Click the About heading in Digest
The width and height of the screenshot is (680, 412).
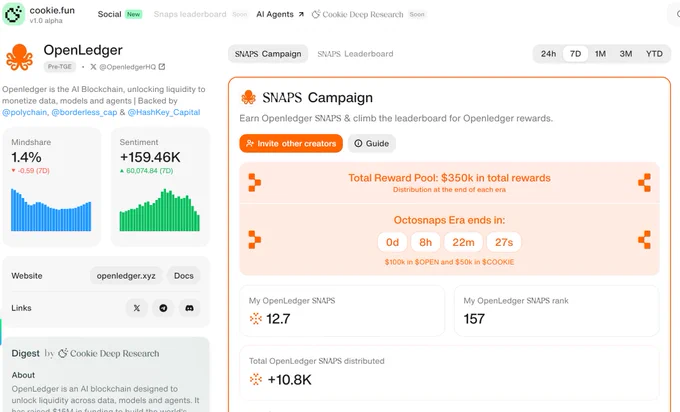pos(23,375)
